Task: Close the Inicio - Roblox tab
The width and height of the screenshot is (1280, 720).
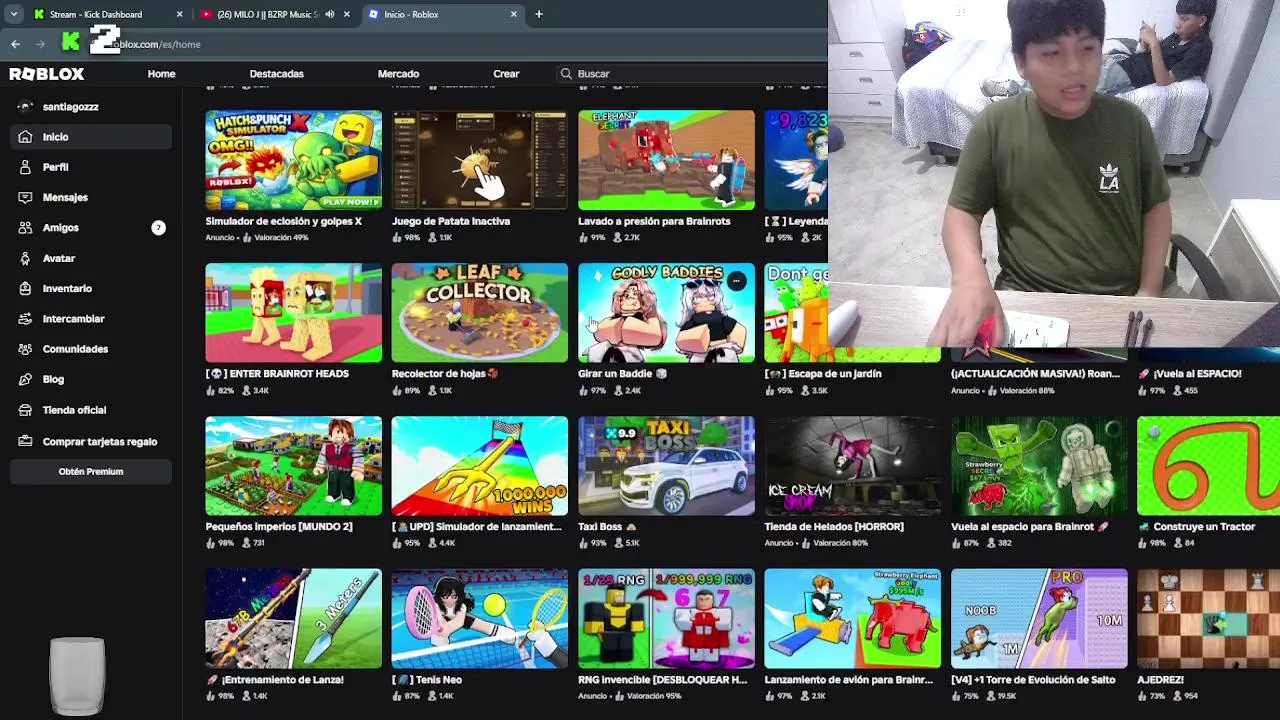Action: coord(514,14)
